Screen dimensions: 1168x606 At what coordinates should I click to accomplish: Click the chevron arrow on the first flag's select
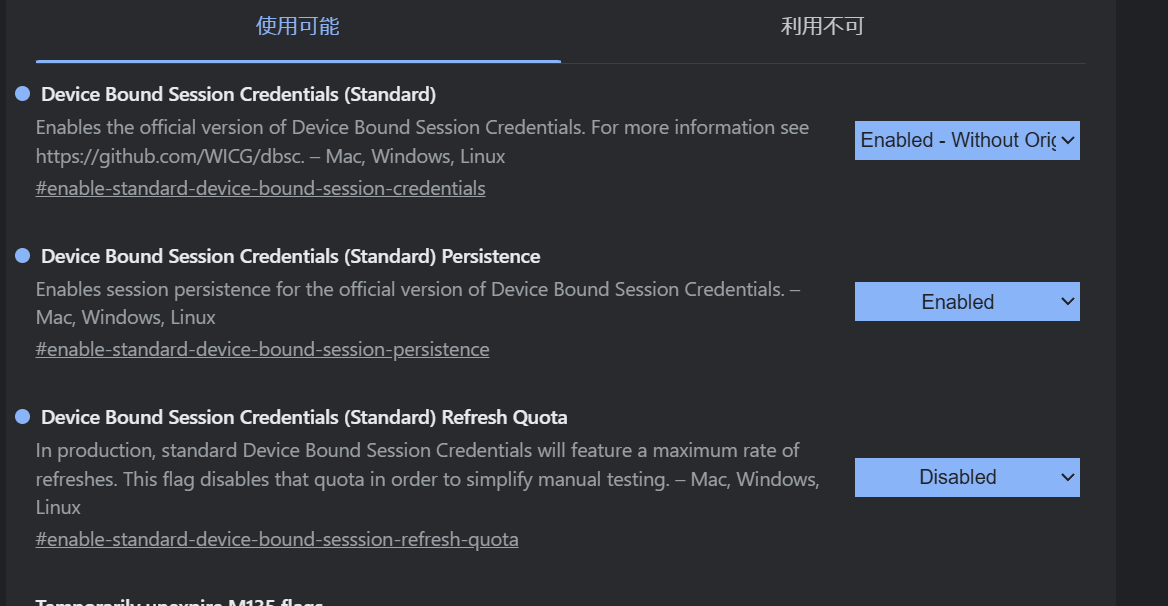click(x=1068, y=141)
